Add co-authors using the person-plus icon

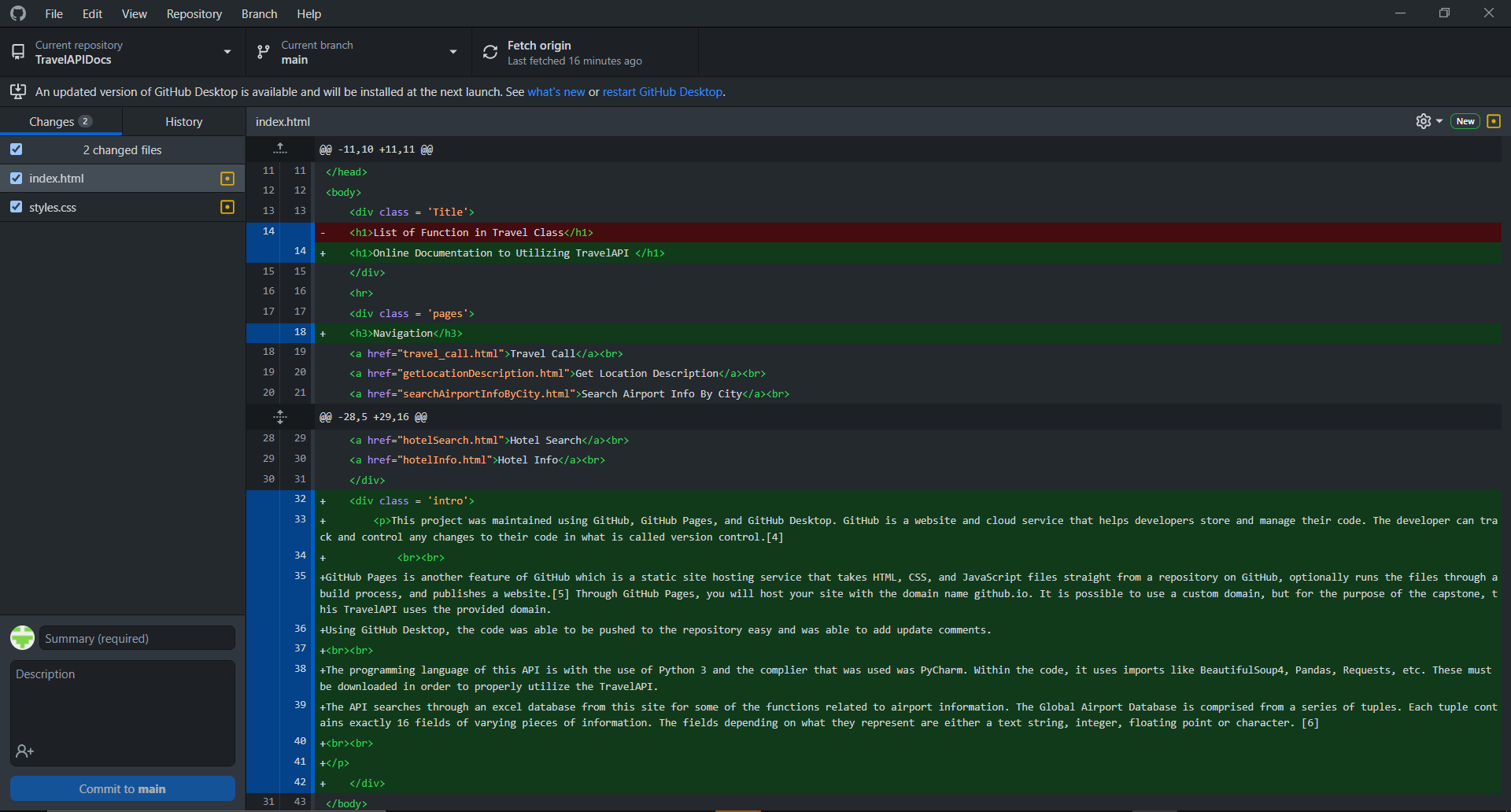pos(24,751)
